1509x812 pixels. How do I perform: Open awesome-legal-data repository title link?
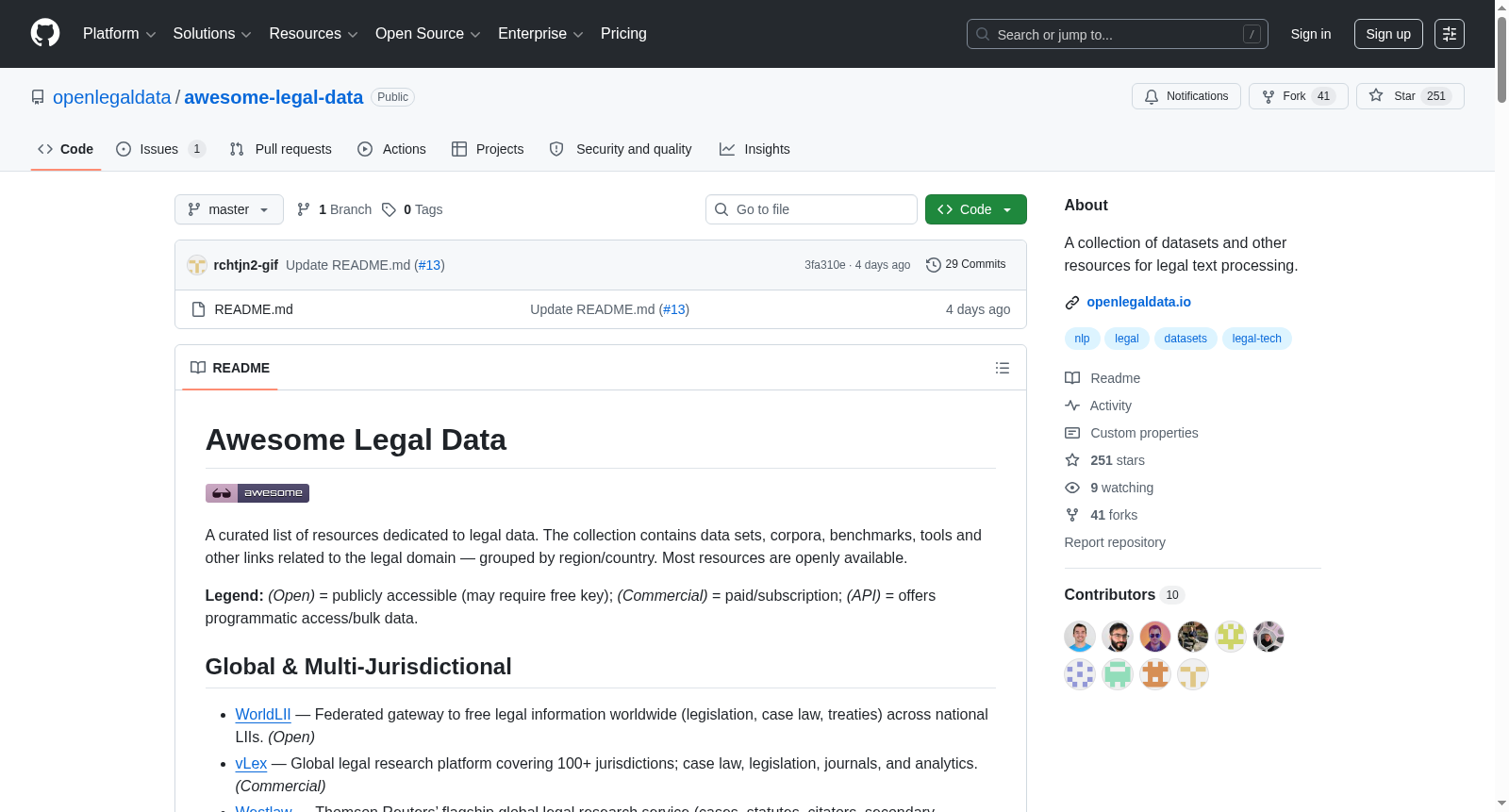click(x=274, y=97)
